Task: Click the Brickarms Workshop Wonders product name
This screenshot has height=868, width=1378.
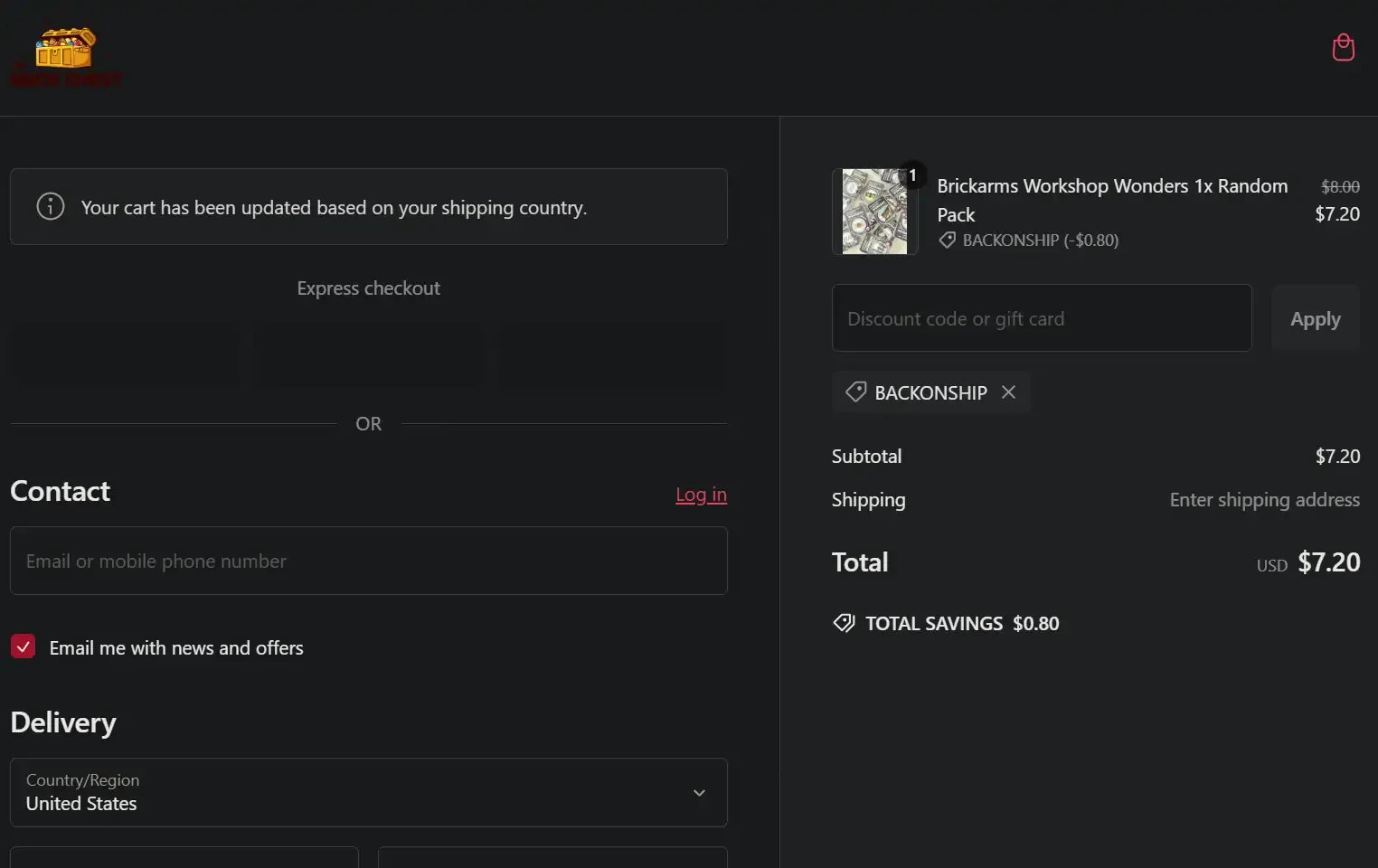Action: [x=1112, y=200]
